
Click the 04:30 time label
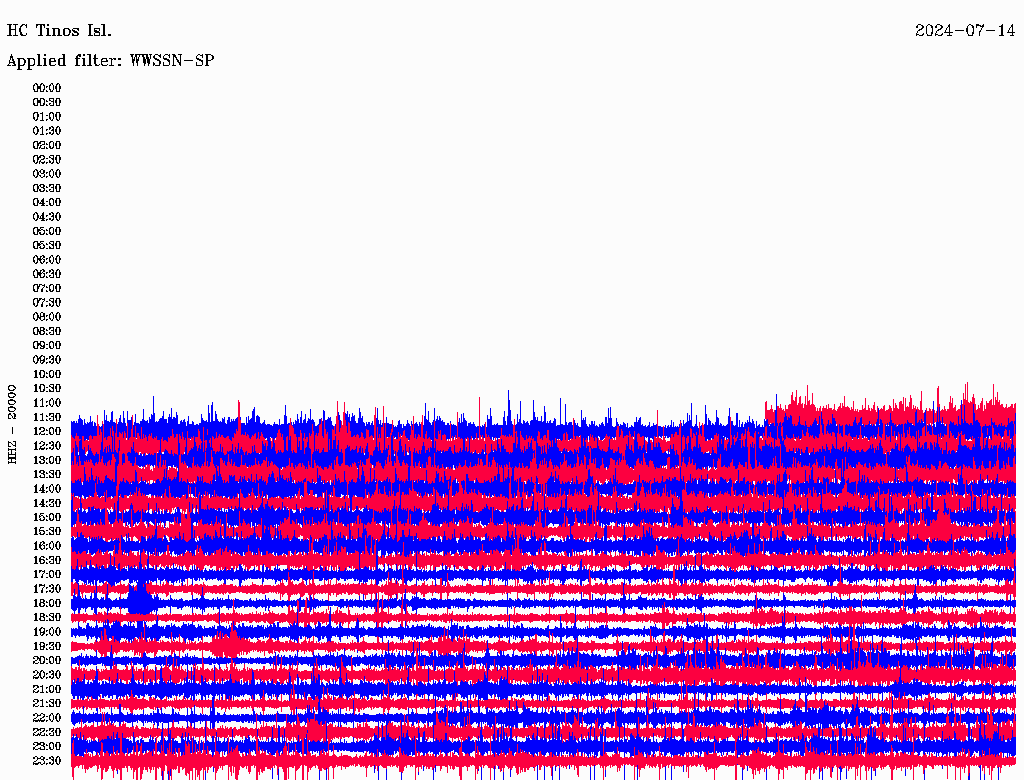(x=47, y=216)
